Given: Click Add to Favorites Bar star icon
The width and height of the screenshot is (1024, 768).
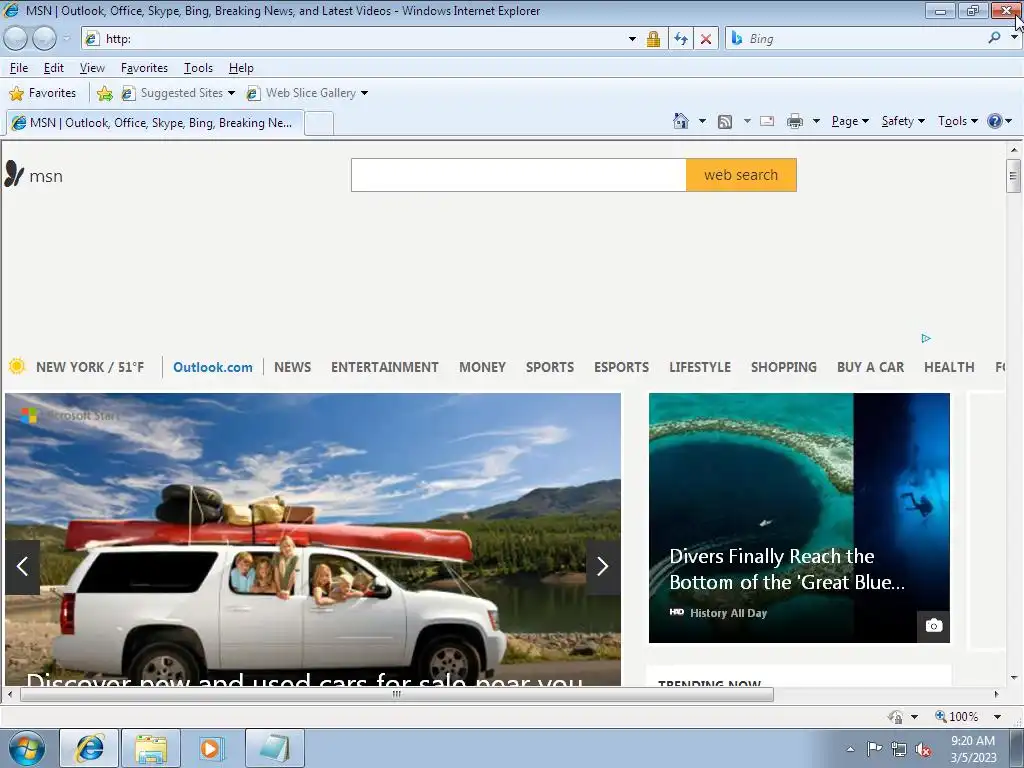Looking at the screenshot, I should point(104,93).
